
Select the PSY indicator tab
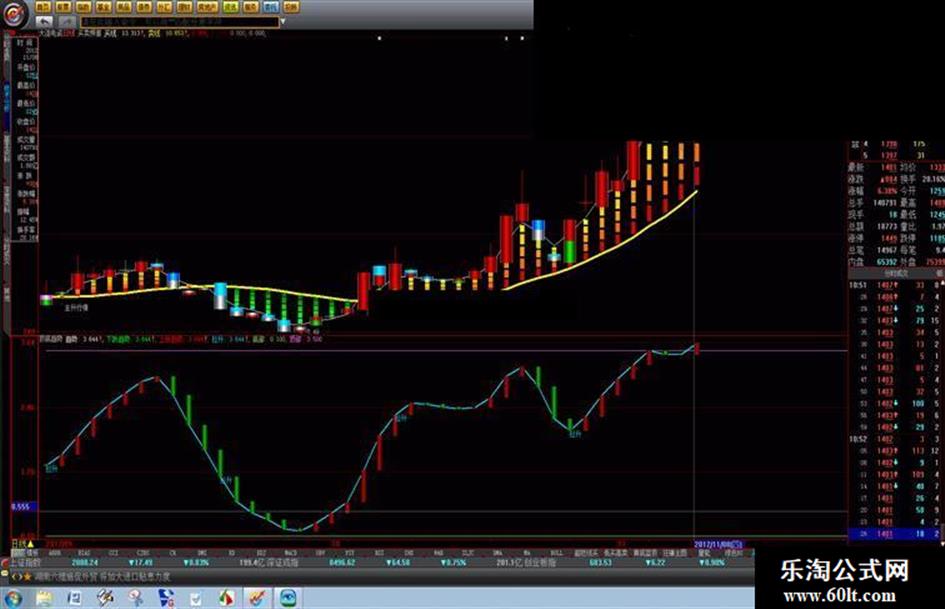350,552
